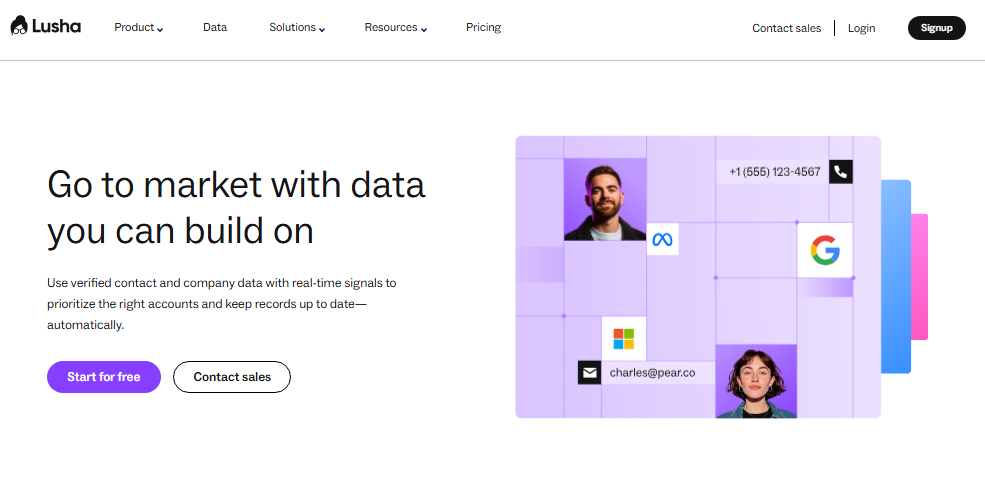
Task: Click the outlined Contact sales button
Action: (232, 377)
